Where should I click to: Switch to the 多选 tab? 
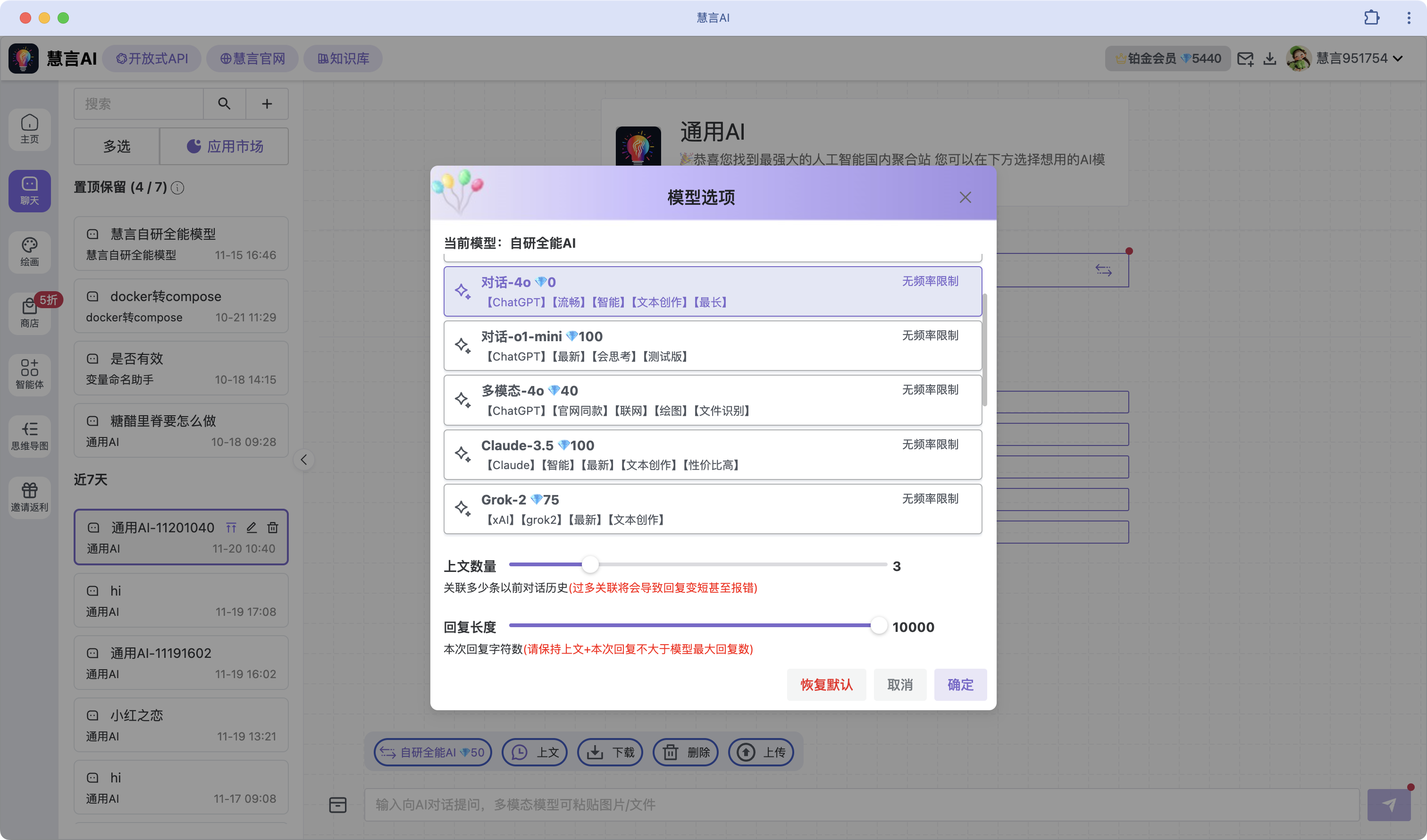point(116,146)
